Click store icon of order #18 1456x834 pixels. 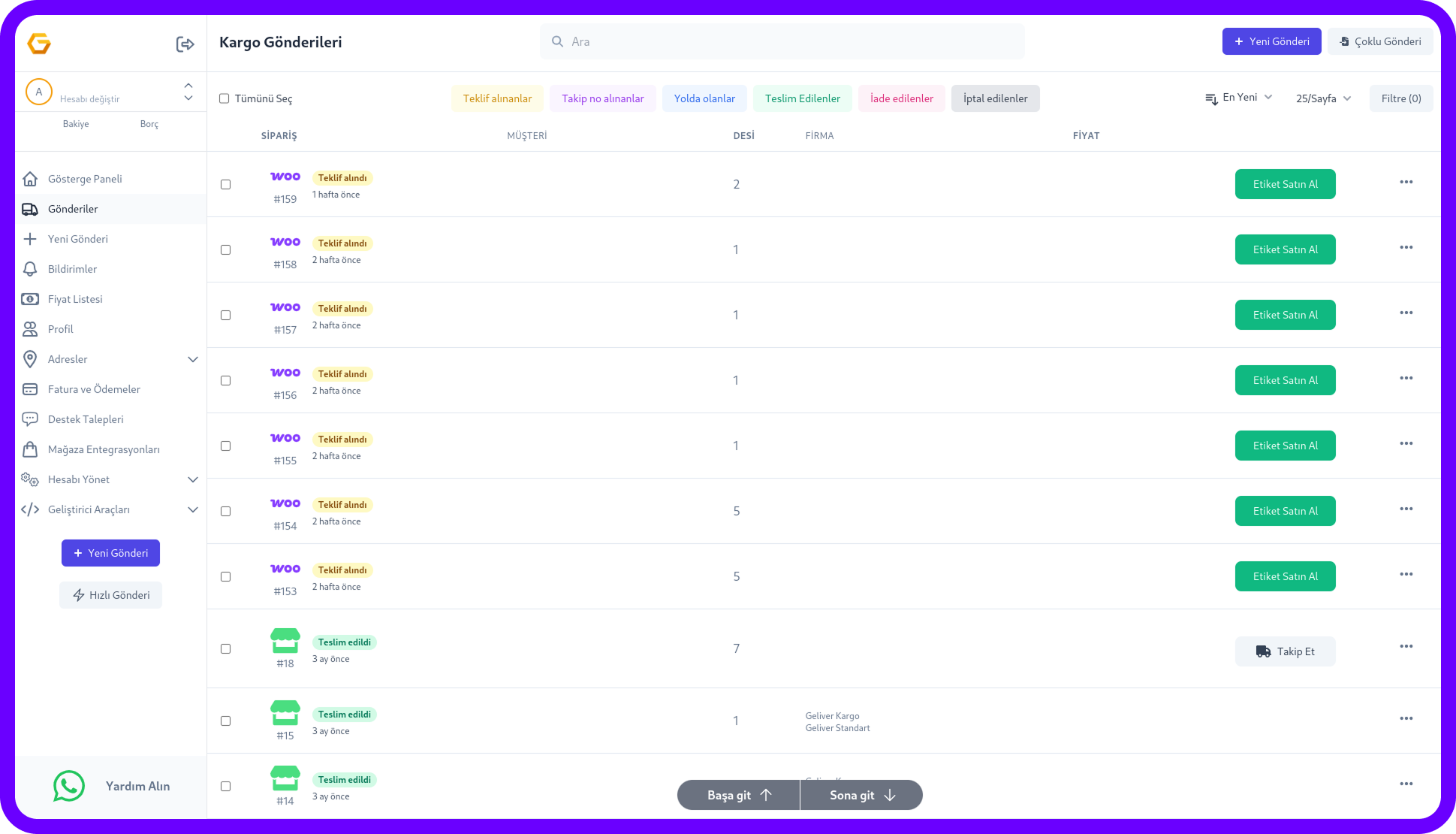pyautogui.click(x=285, y=641)
